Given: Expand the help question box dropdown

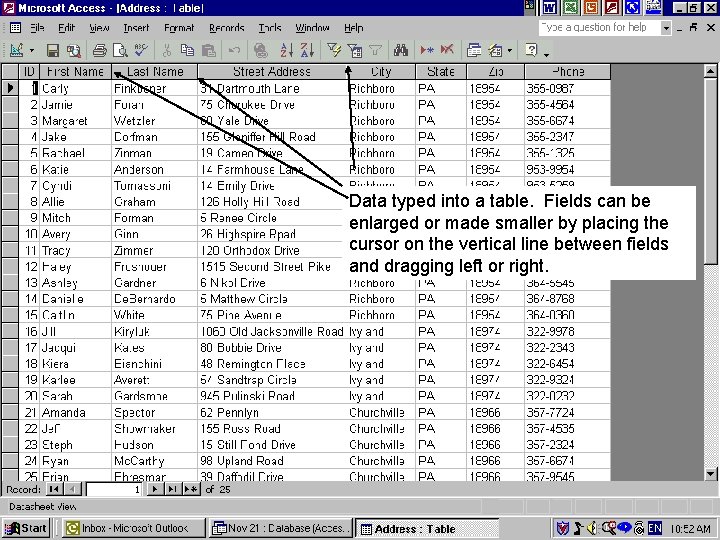Looking at the screenshot, I should tap(666, 28).
